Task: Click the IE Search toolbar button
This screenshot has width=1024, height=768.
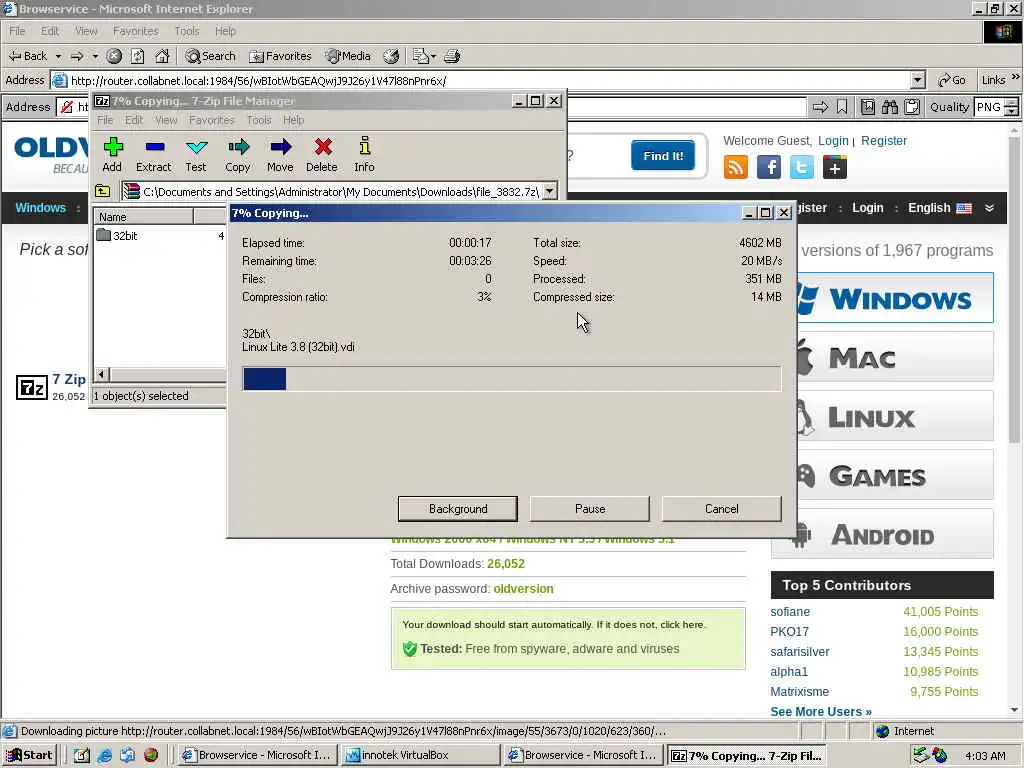Action: (210, 56)
